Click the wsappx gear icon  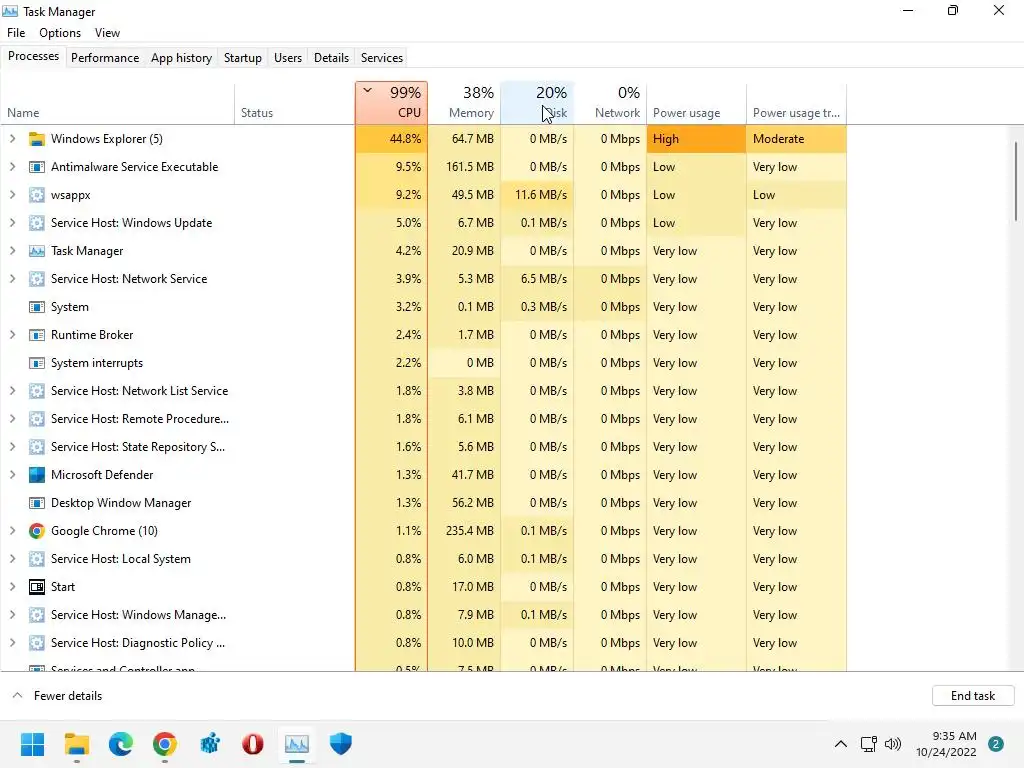point(37,195)
